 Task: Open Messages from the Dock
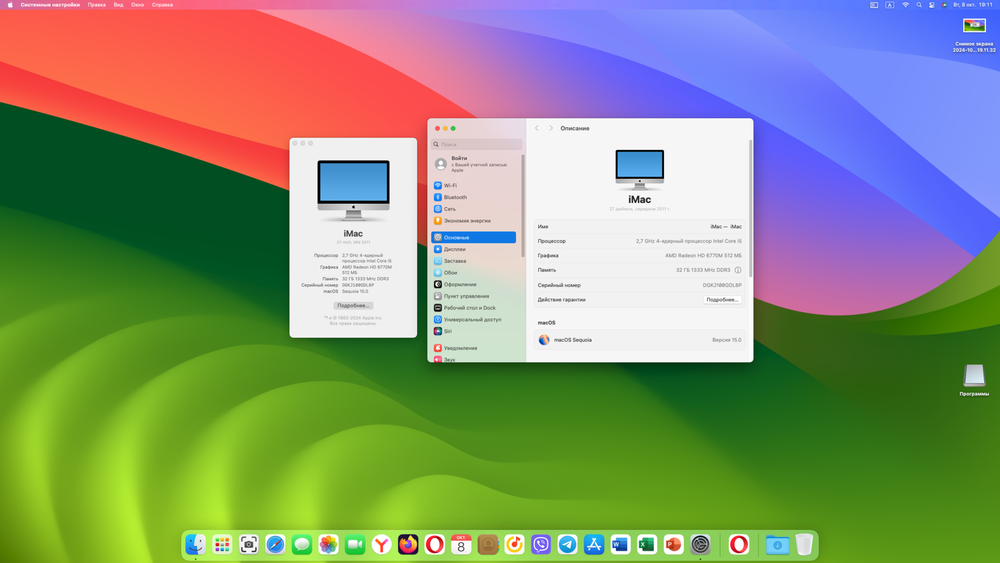302,545
